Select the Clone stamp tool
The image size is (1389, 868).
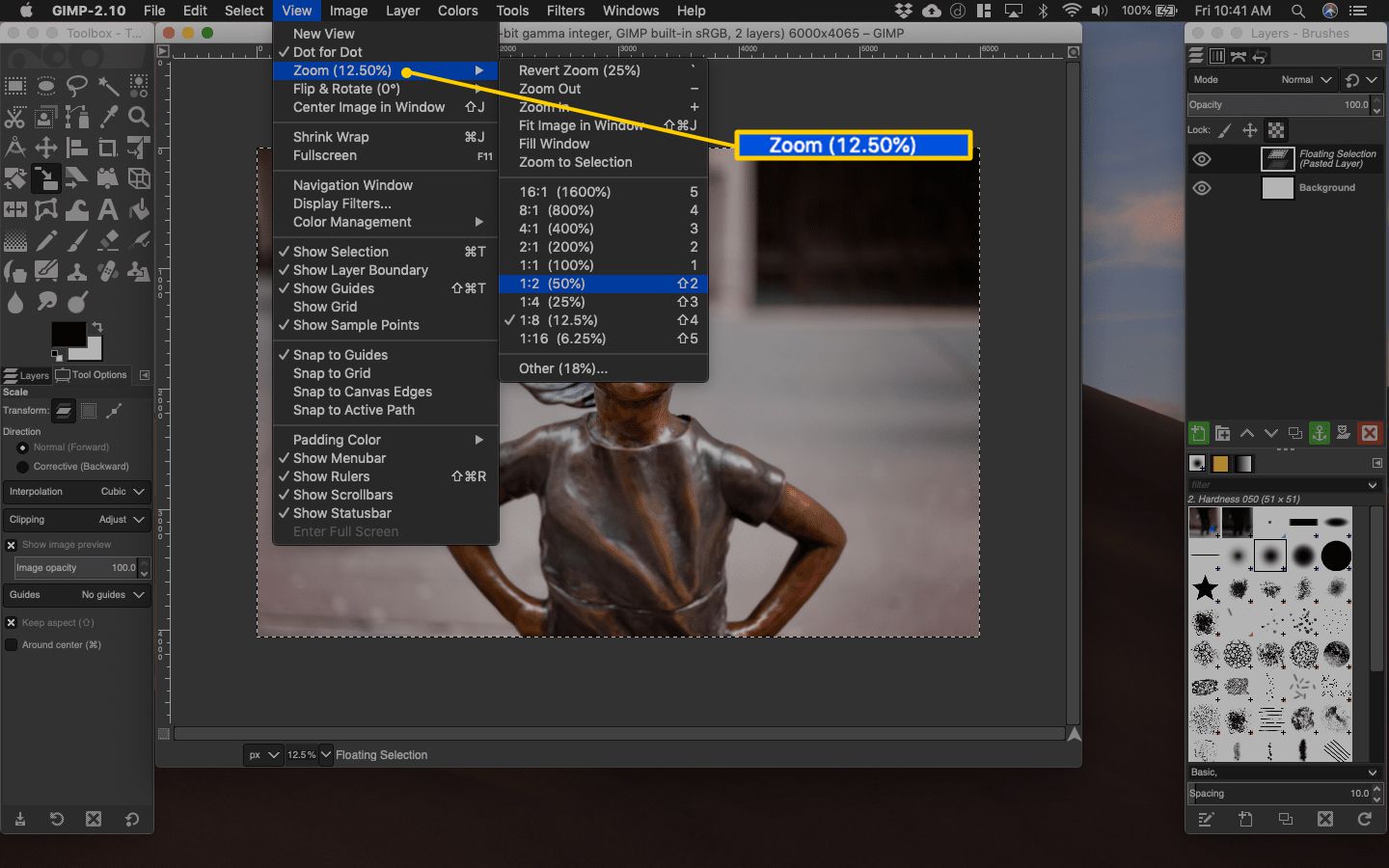[x=77, y=271]
